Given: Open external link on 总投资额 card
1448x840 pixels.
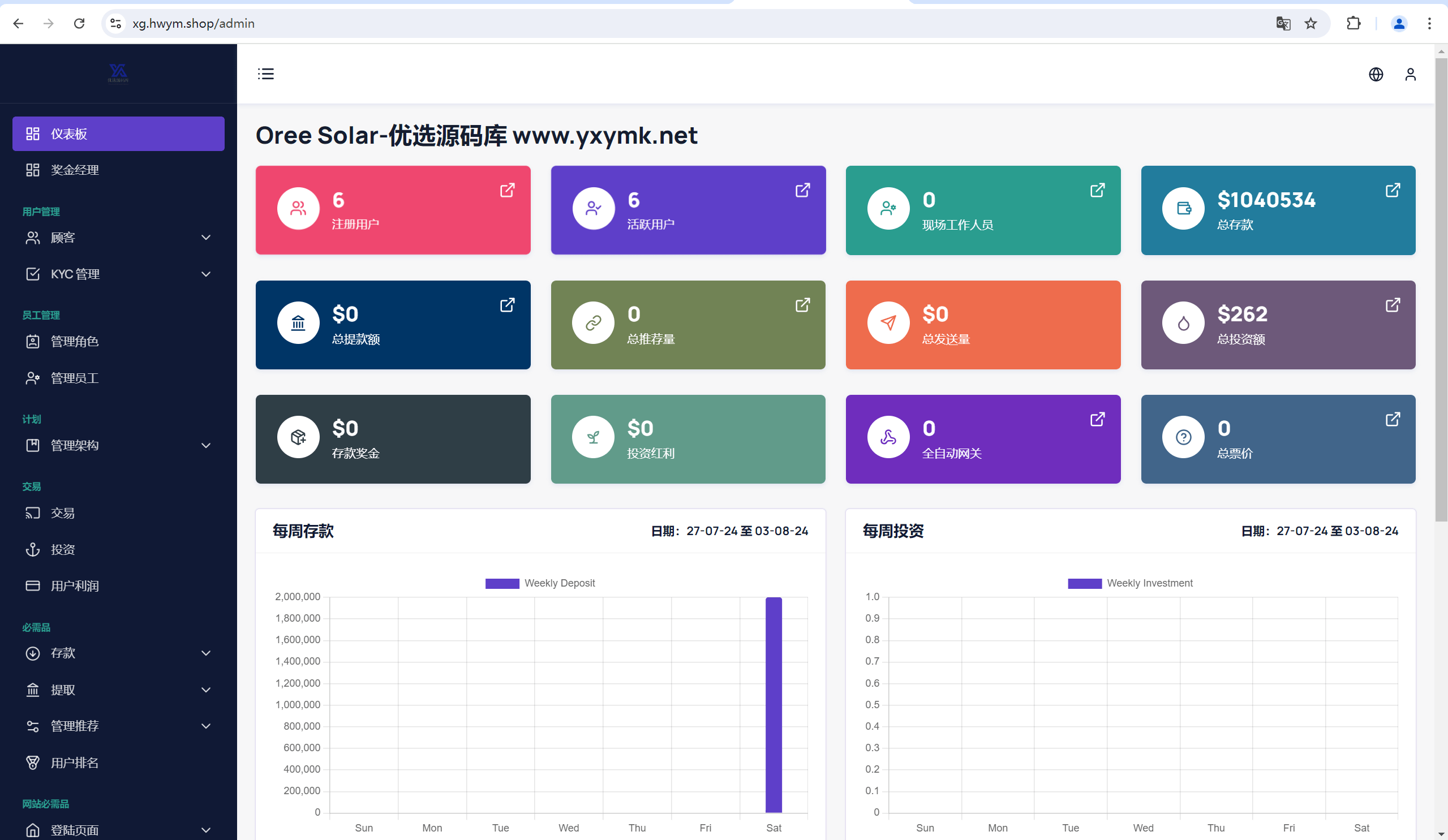Looking at the screenshot, I should point(1393,304).
